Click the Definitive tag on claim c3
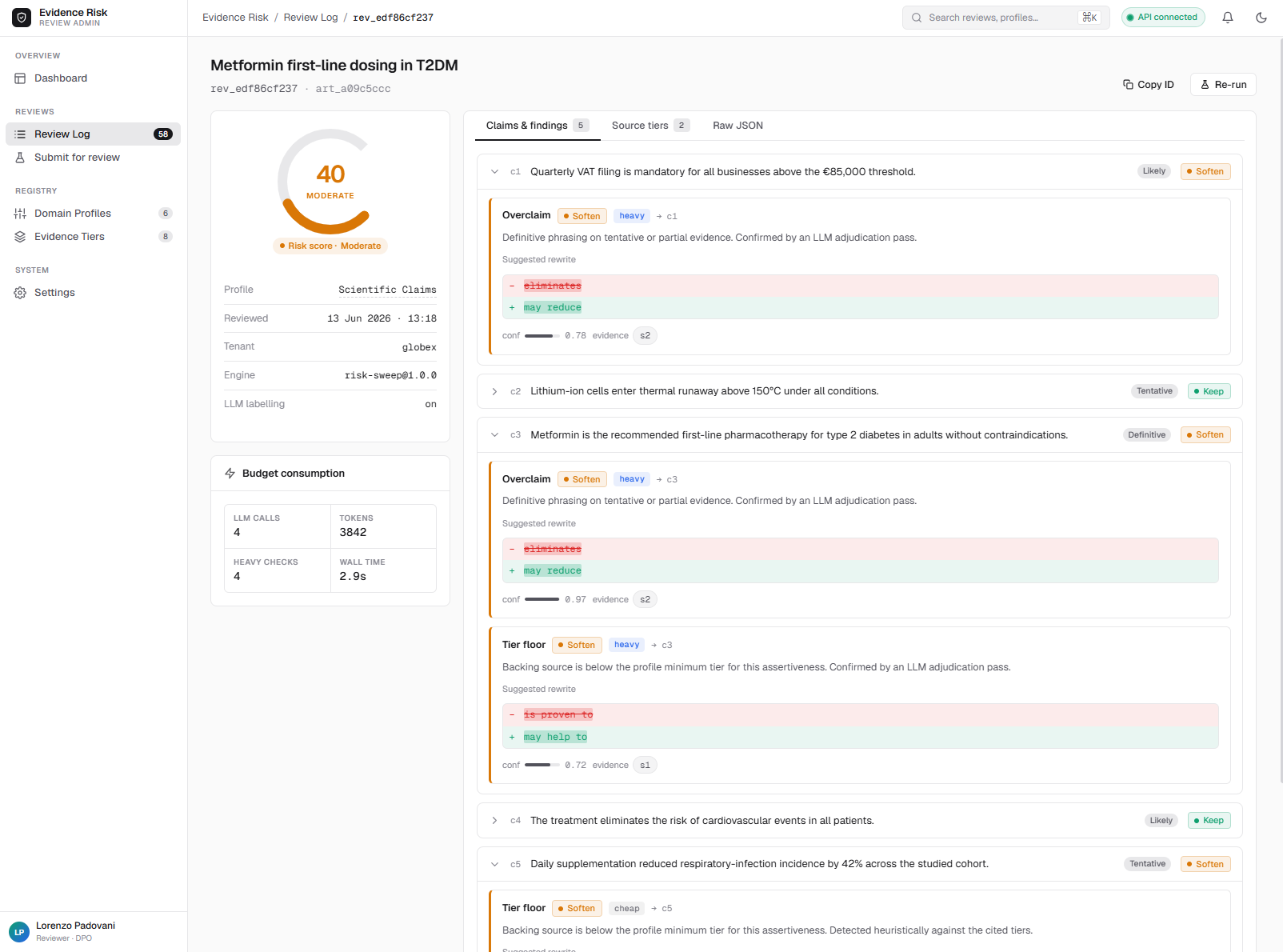Image resolution: width=1283 pixels, height=952 pixels. coord(1147,435)
